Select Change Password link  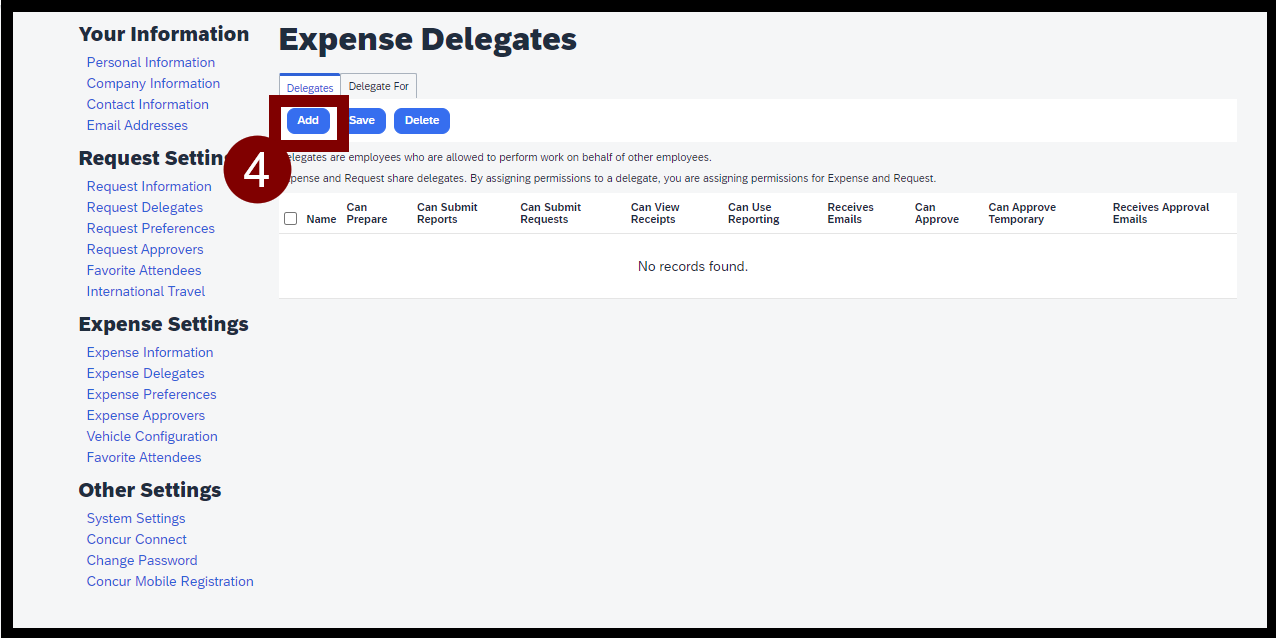[142, 560]
